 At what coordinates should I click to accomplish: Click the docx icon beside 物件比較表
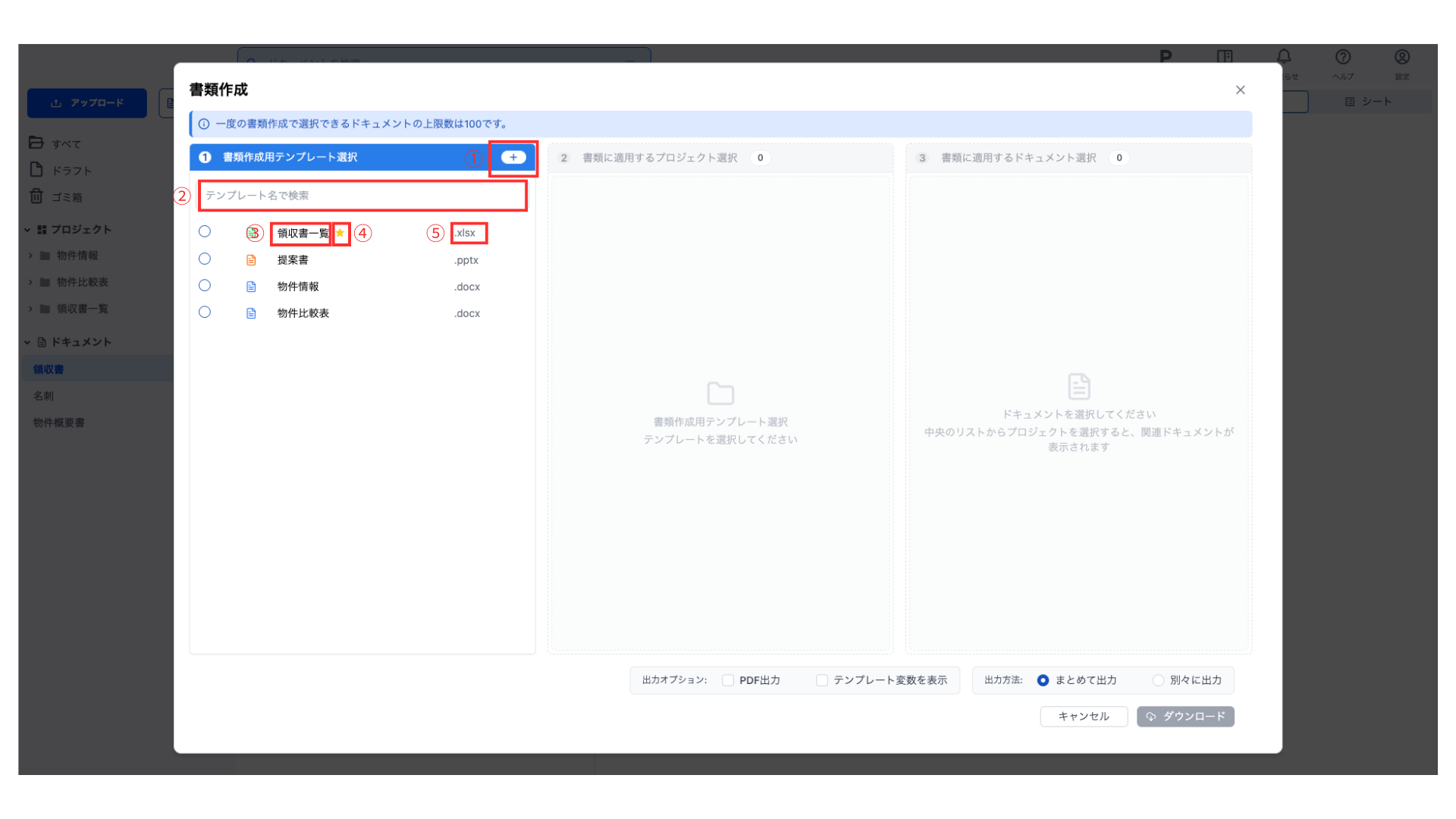(251, 313)
